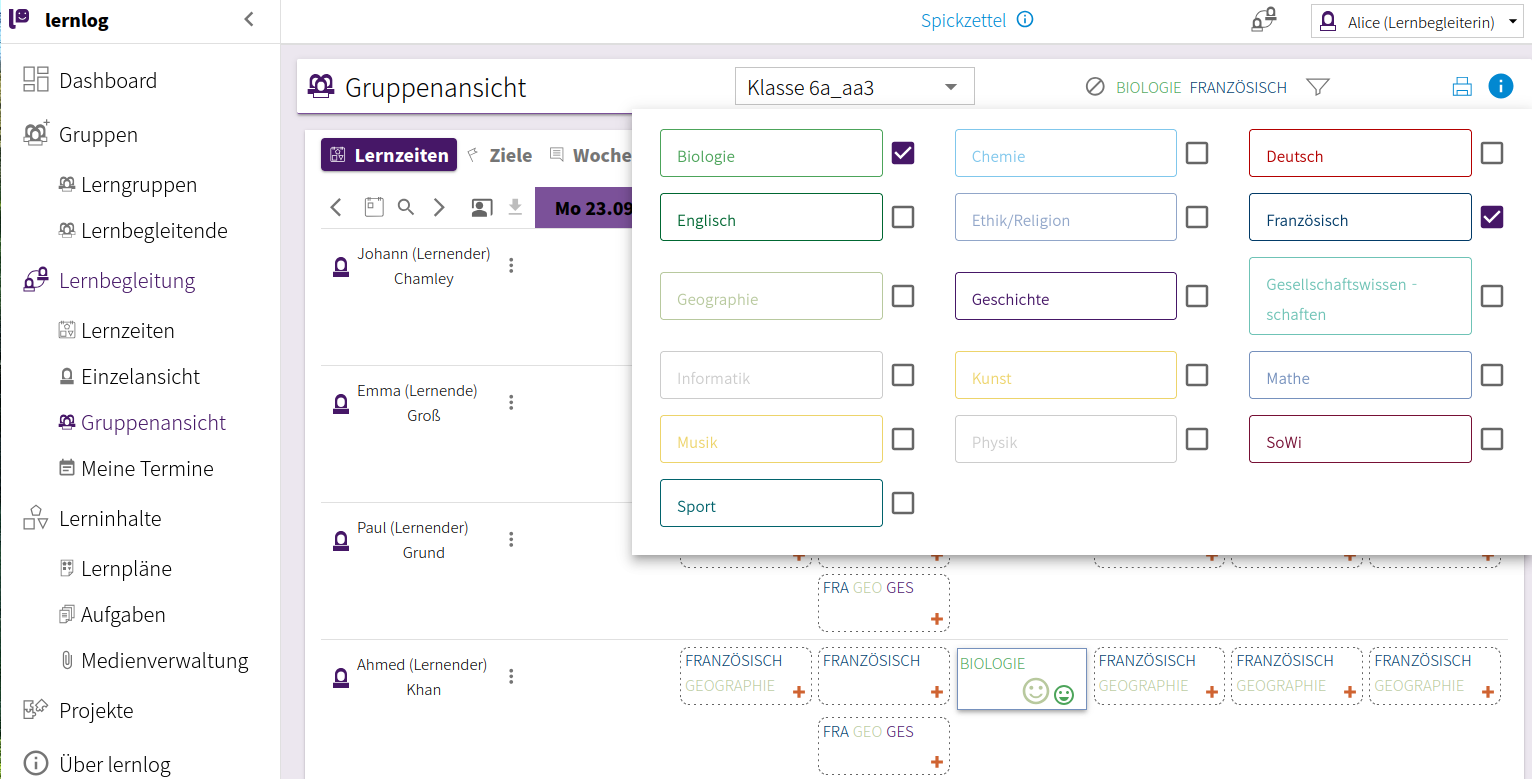
Task: Check the Englisch subject checkbox
Action: (903, 217)
